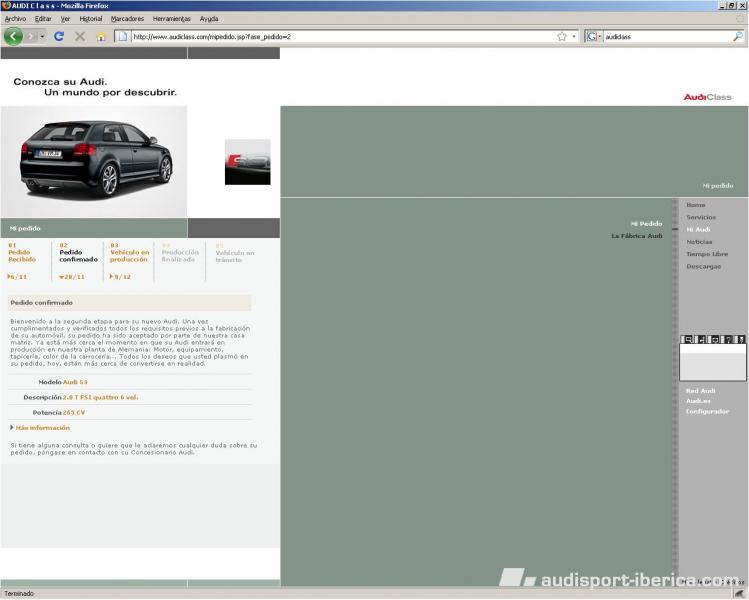Viewport: 749px width, 600px height.
Task: Click the Firefox icon in the title bar
Action: coord(6,5)
